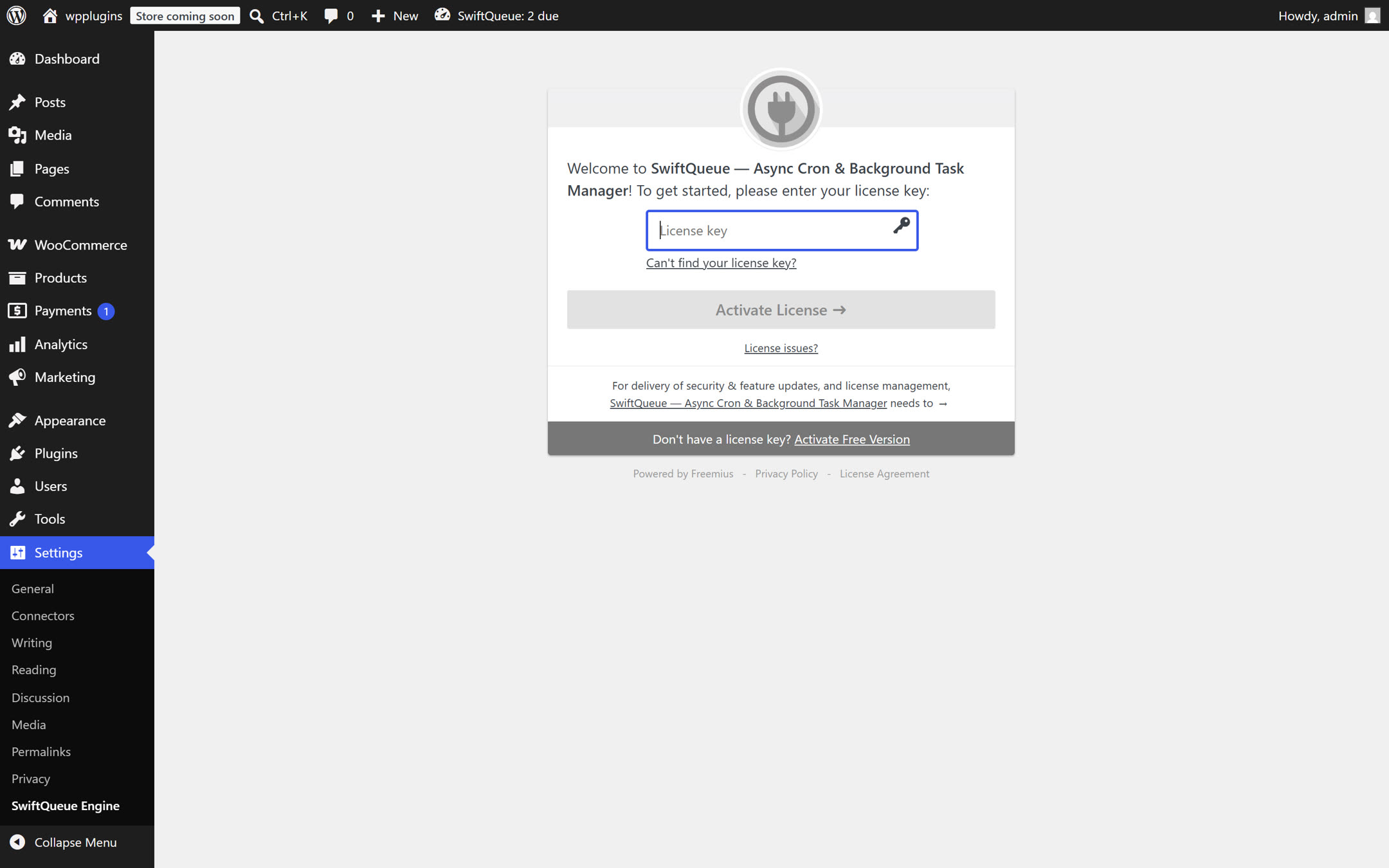Click the Payments dollar icon
1389x868 pixels.
point(17,311)
